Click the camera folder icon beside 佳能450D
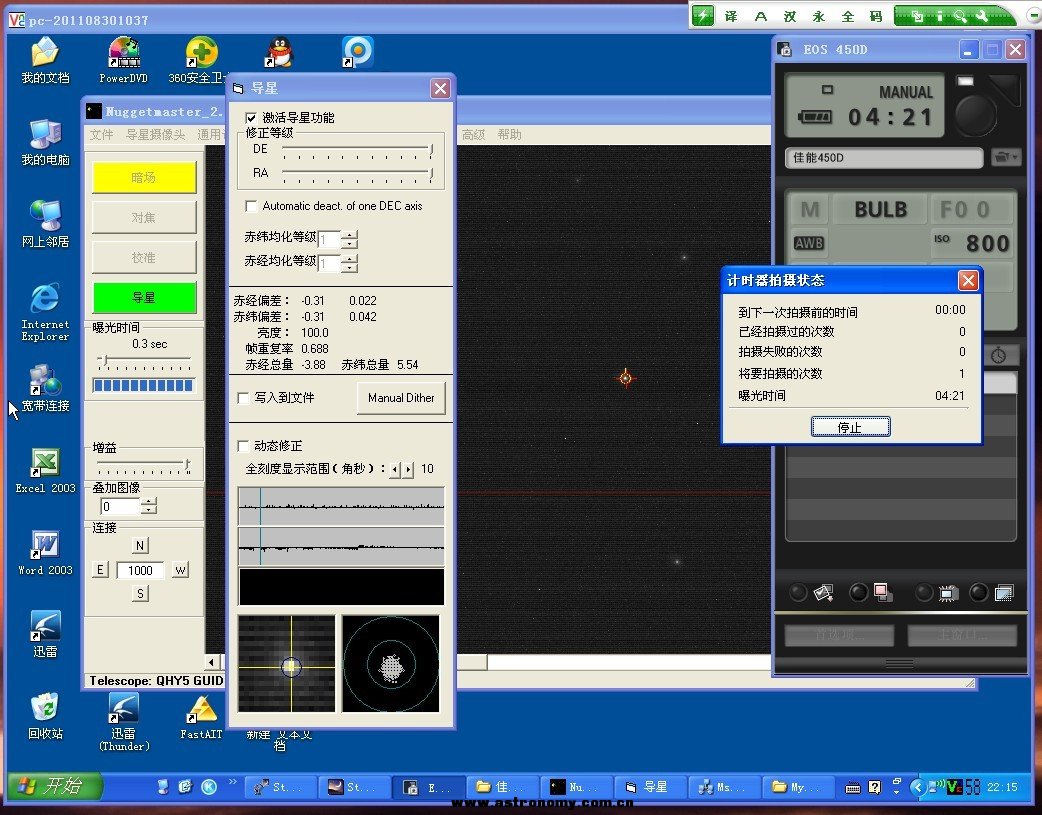The image size is (1042, 815). [x=1005, y=158]
